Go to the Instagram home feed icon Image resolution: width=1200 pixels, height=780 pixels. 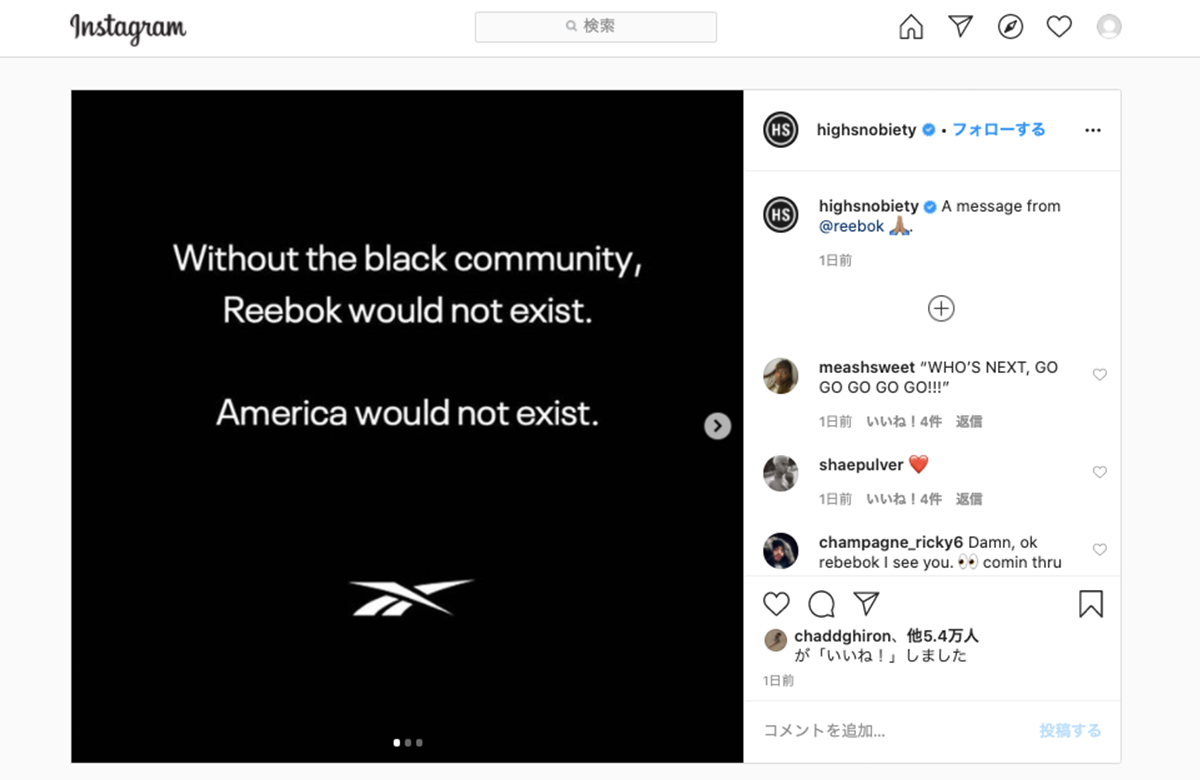911,27
